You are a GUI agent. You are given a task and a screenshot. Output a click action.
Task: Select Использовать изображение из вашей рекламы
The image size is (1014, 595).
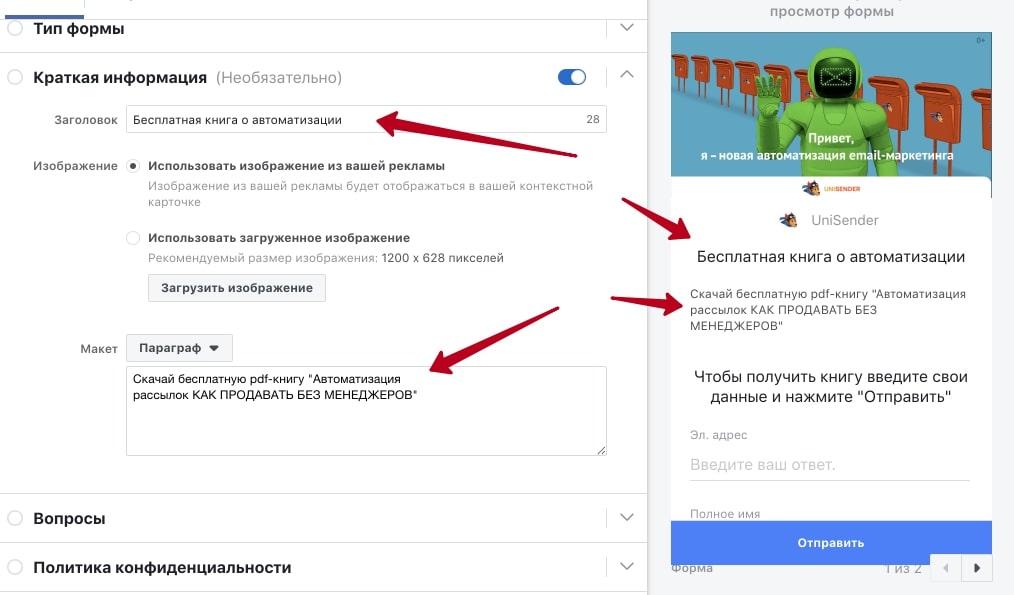pos(133,166)
